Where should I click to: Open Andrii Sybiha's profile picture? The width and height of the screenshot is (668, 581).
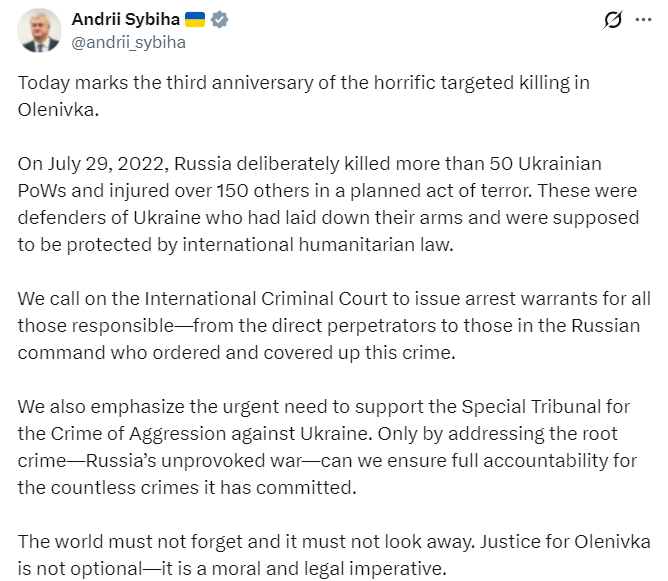39,31
